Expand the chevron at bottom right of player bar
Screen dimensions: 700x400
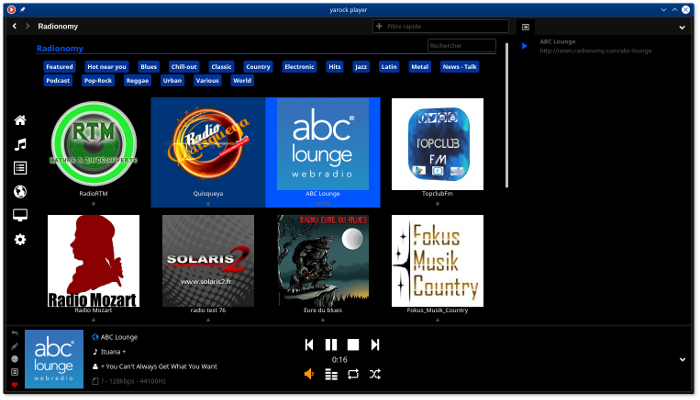(683, 359)
